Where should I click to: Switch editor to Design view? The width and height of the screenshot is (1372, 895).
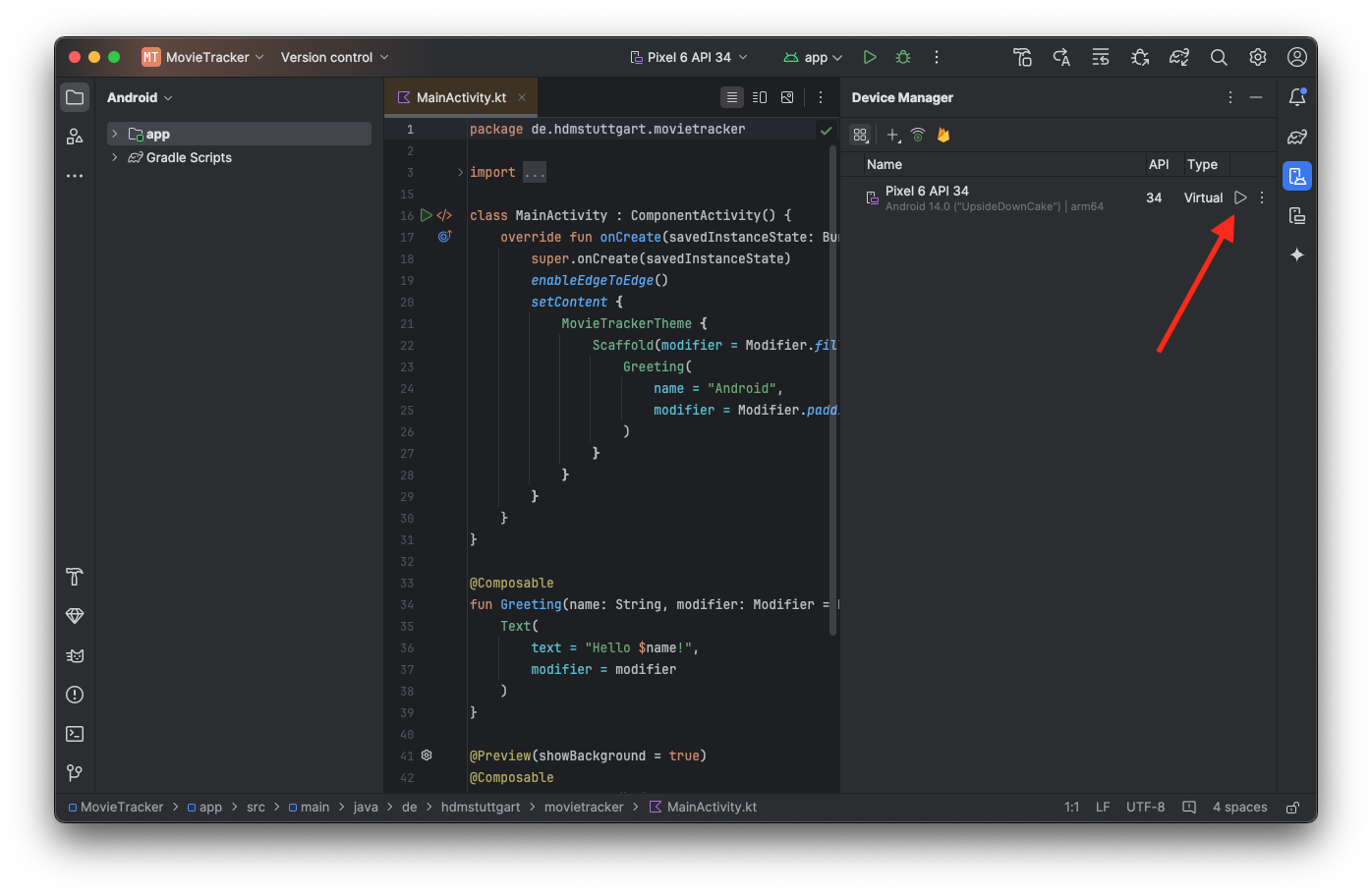pyautogui.click(x=787, y=97)
